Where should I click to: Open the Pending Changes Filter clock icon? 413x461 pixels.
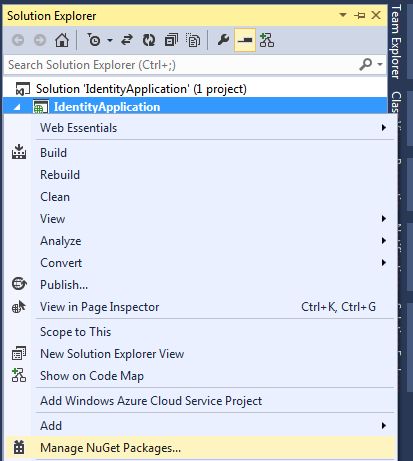click(94, 40)
